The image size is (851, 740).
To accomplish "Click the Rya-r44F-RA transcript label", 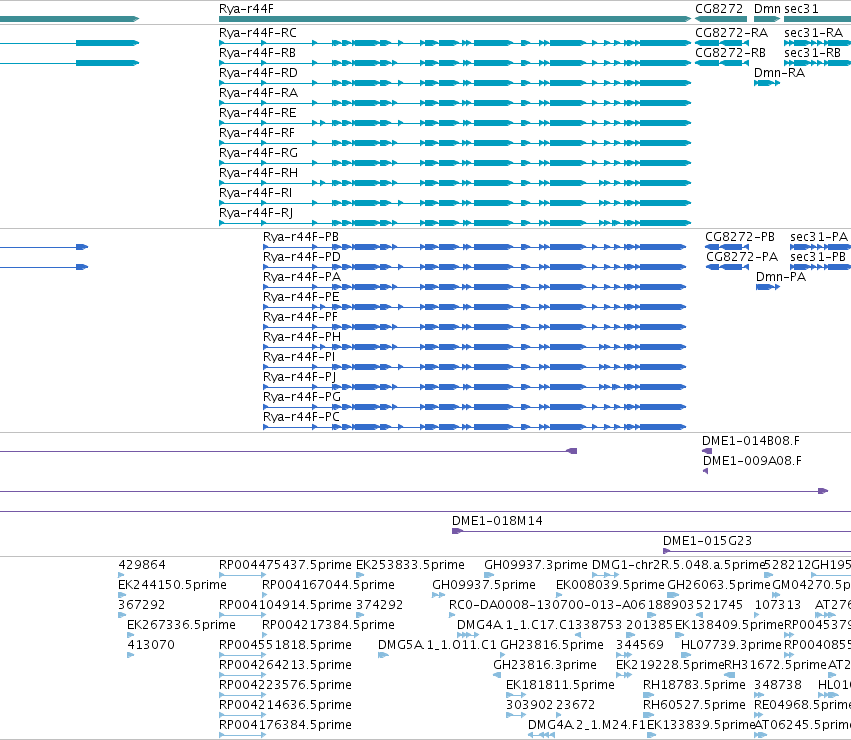I will pos(258,93).
